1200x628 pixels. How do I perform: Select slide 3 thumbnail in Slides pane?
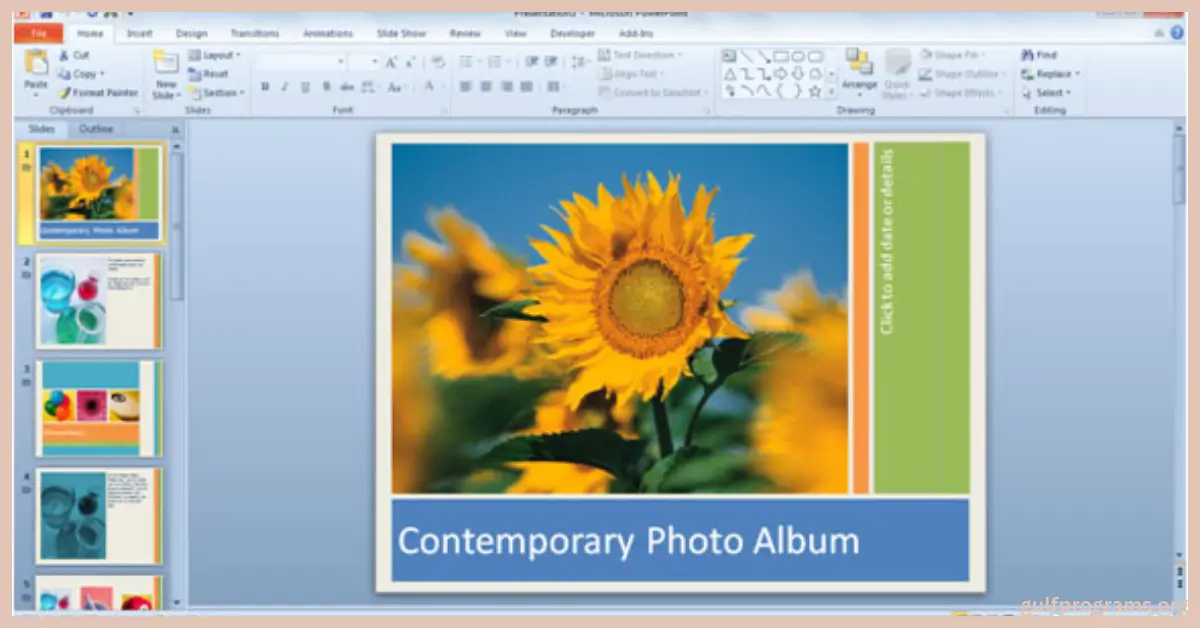tap(97, 408)
